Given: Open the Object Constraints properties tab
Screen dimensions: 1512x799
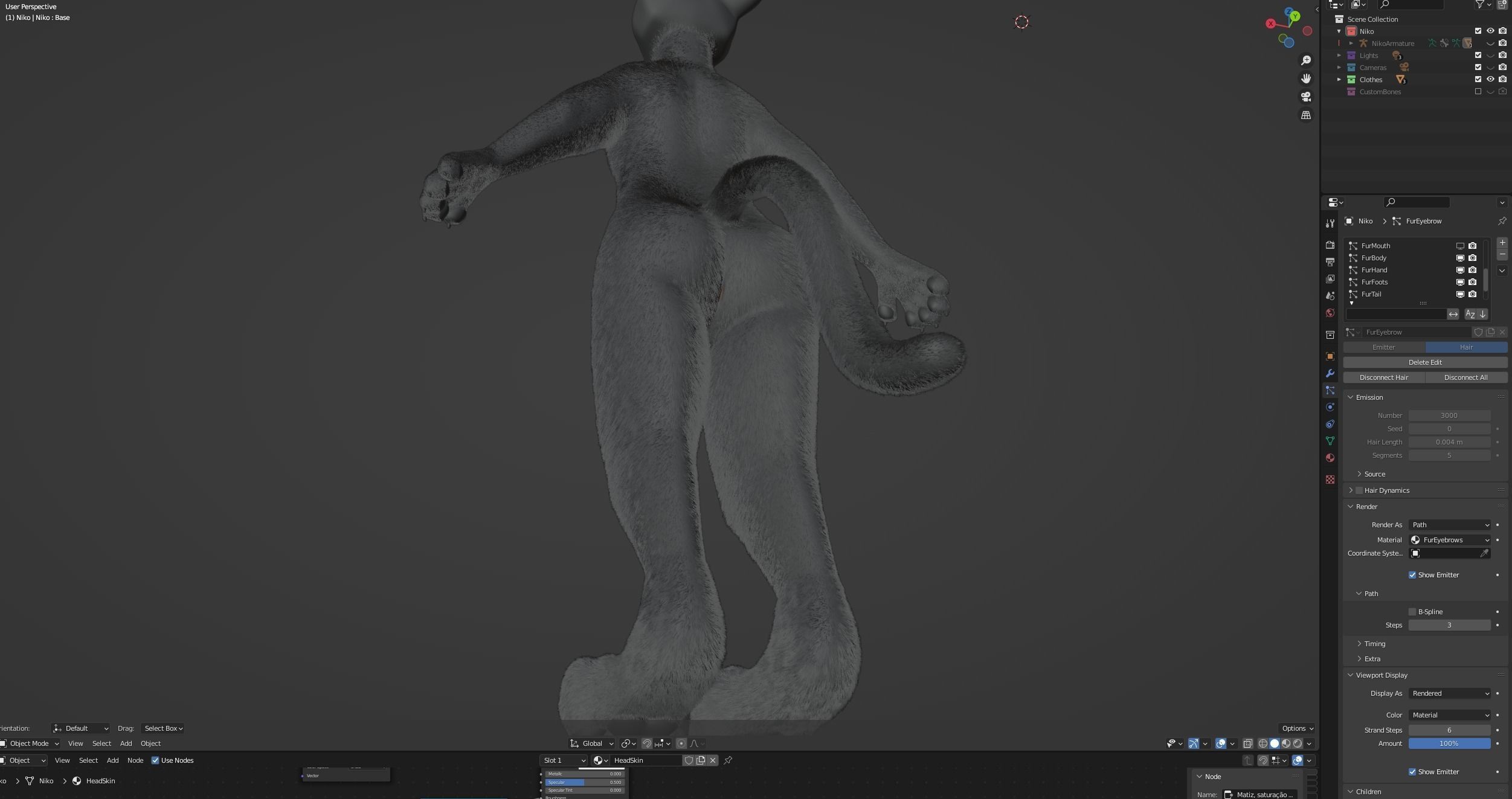Looking at the screenshot, I should (x=1330, y=424).
